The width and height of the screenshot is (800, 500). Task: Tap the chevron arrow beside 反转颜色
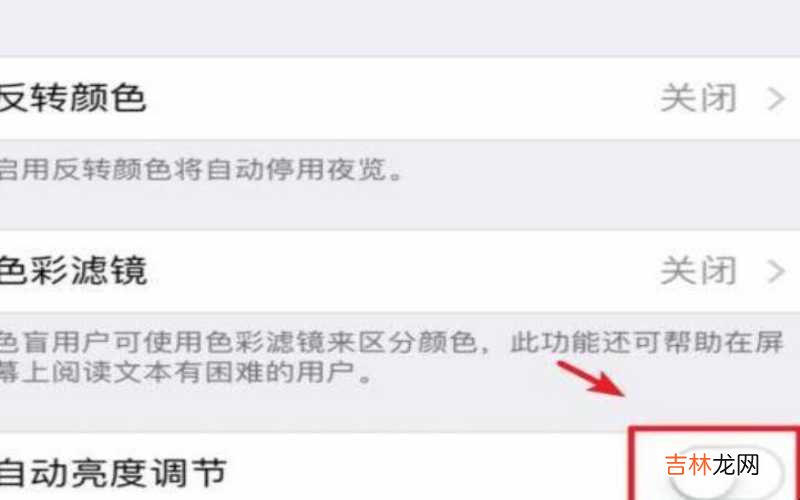tap(776, 98)
